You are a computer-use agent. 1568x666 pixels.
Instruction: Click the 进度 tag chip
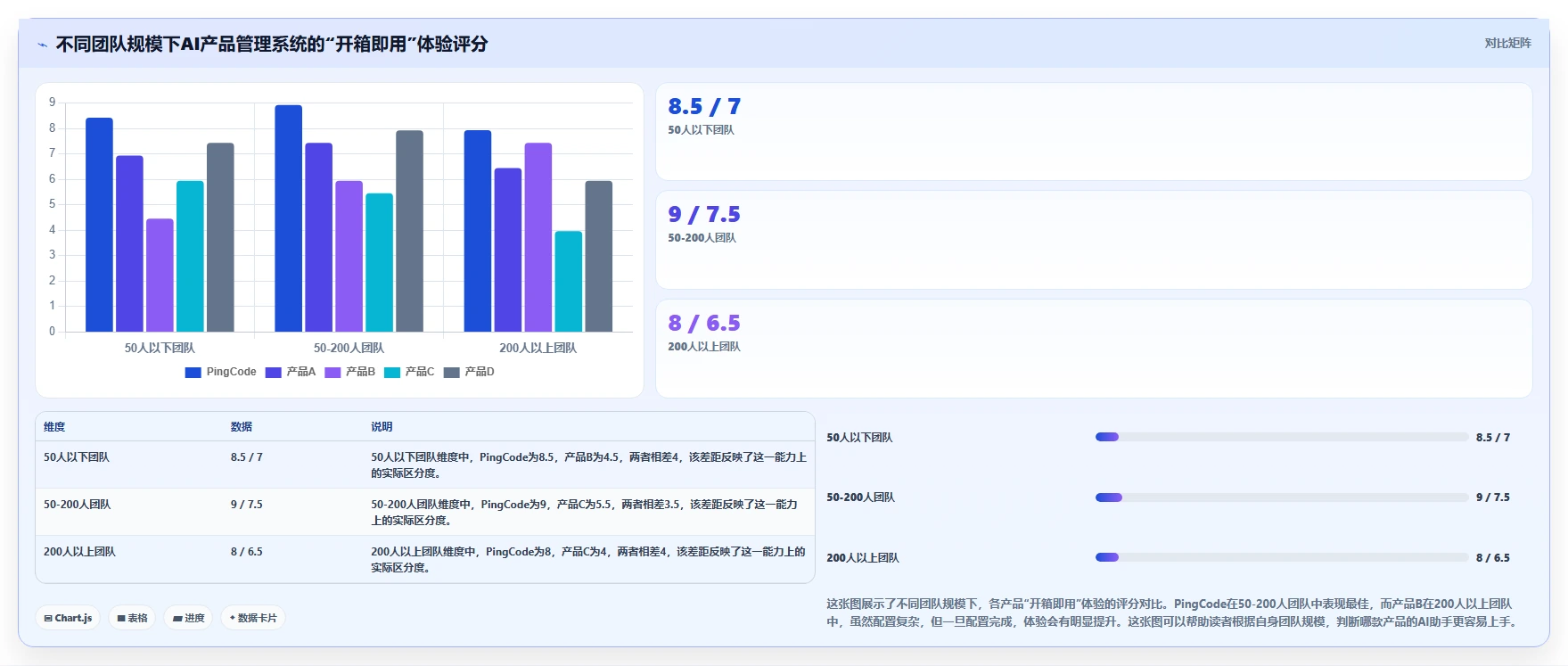(188, 618)
